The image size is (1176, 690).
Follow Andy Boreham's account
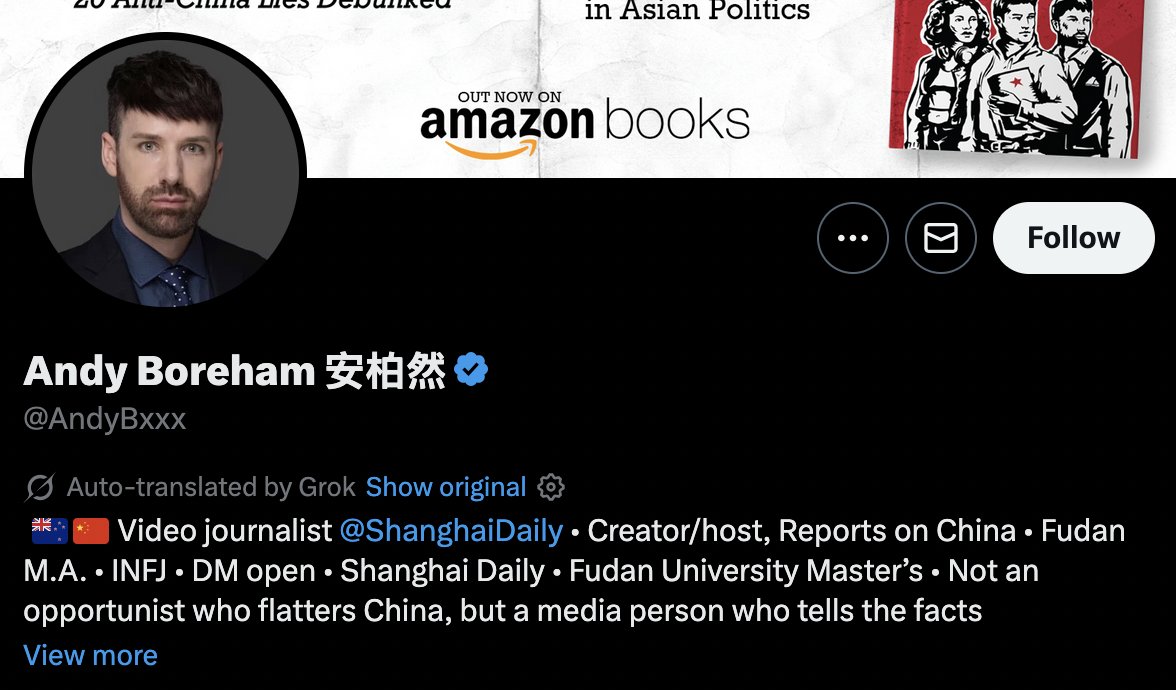(x=1073, y=238)
